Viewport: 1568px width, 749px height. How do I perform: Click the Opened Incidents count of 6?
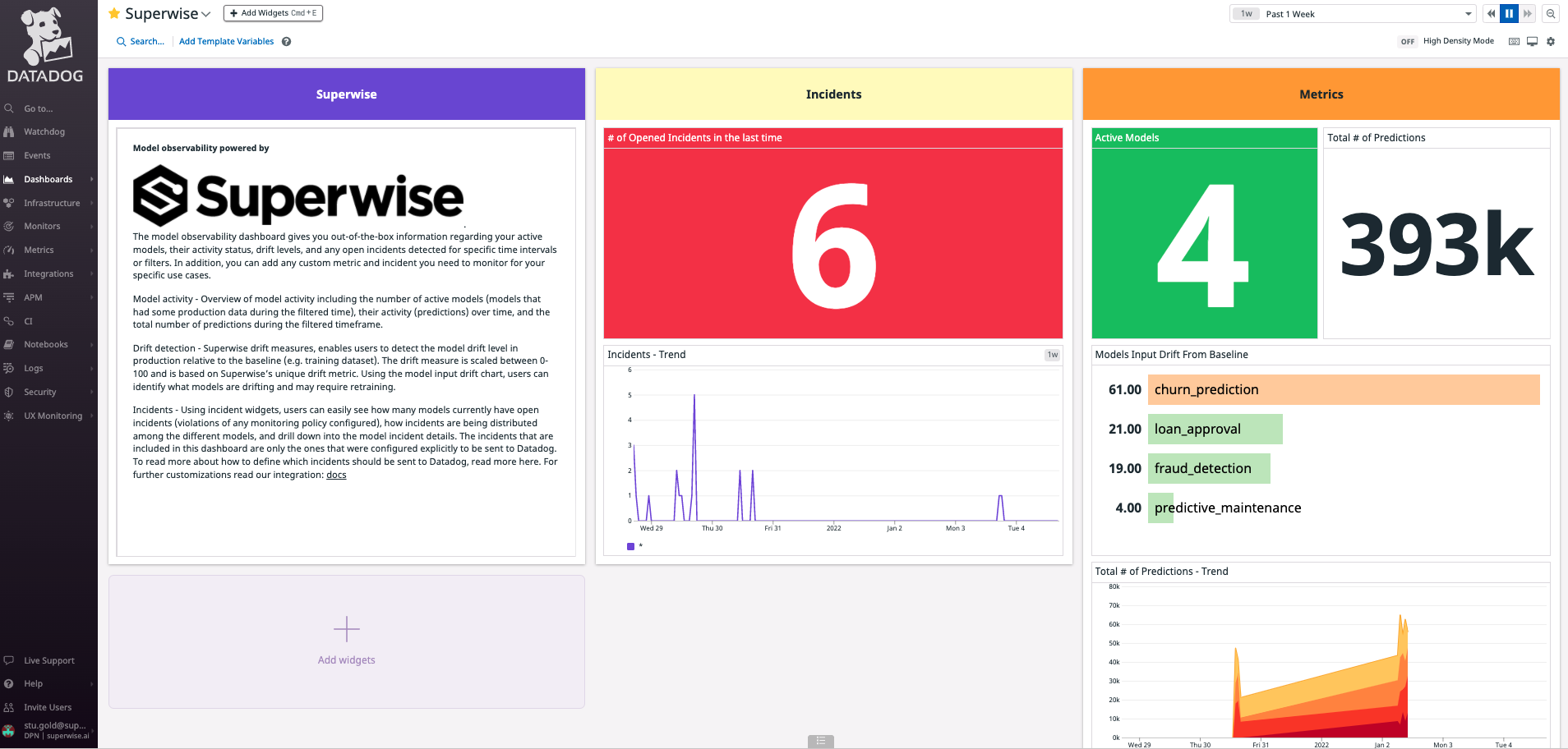point(833,246)
